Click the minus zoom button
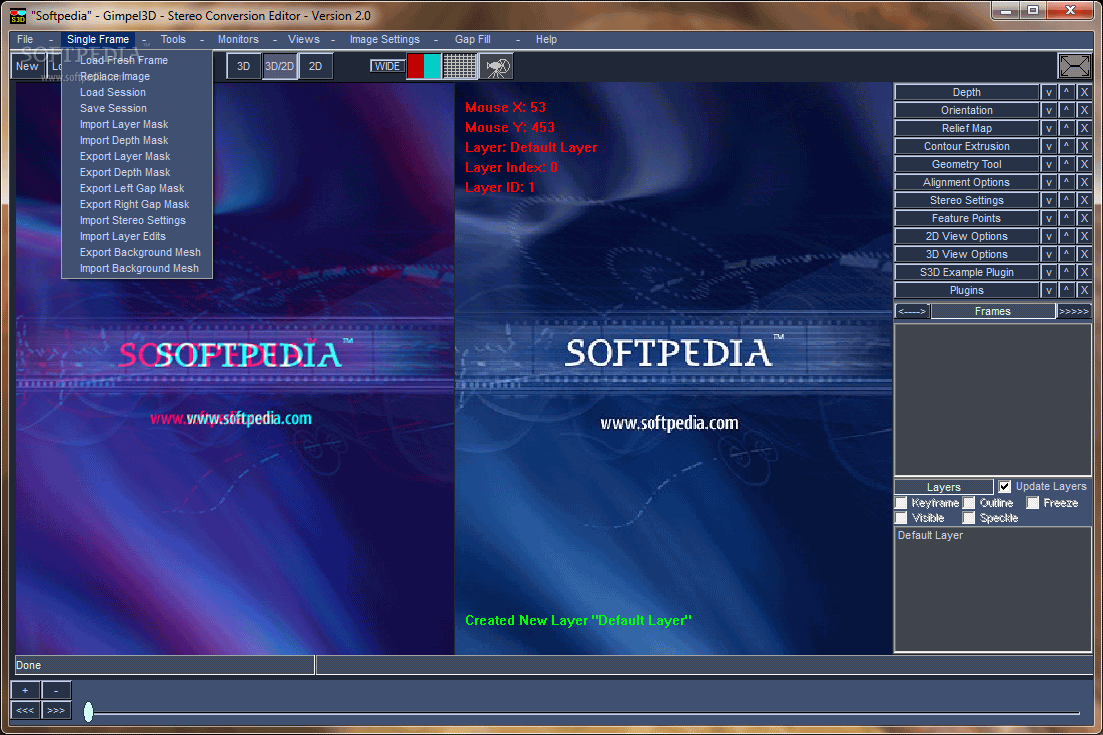This screenshot has height=735, width=1103. click(56, 691)
